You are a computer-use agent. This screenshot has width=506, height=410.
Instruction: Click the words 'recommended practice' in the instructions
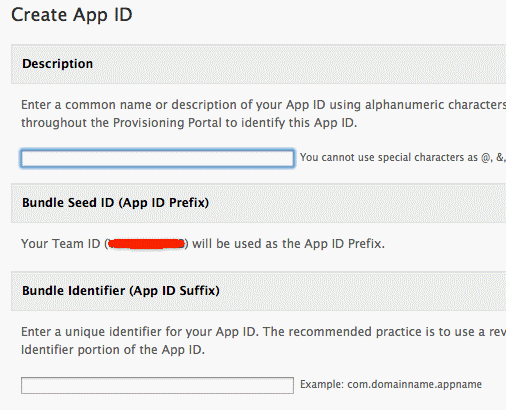(x=361, y=332)
